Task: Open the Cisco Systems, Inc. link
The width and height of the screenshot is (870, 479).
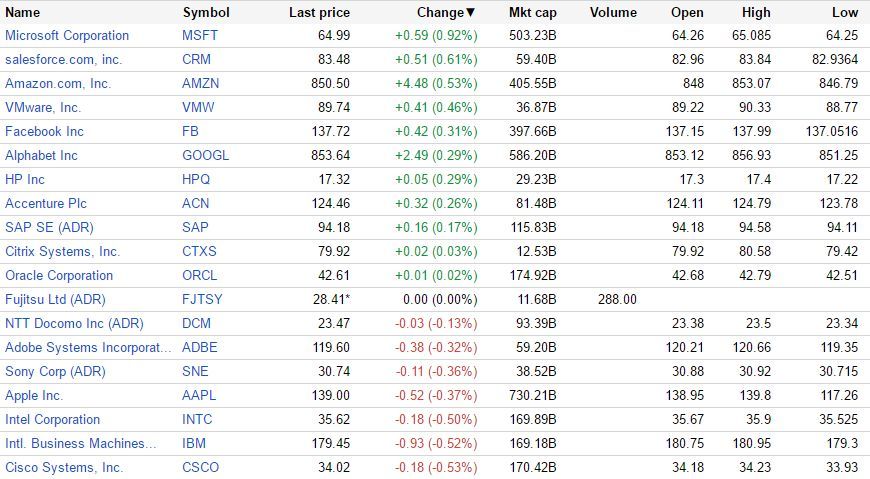Action: pyautogui.click(x=64, y=467)
